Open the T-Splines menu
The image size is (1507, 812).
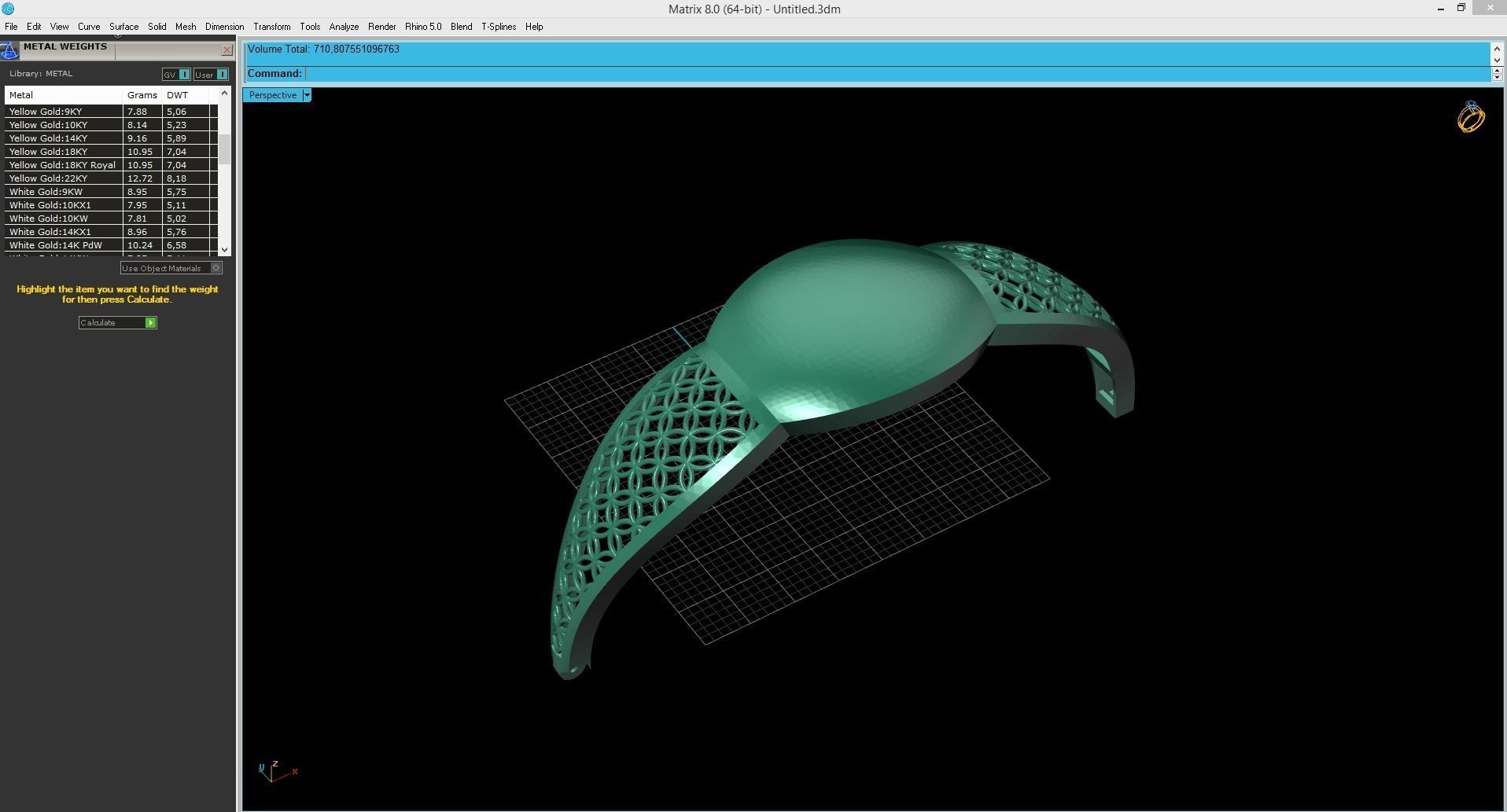click(499, 27)
